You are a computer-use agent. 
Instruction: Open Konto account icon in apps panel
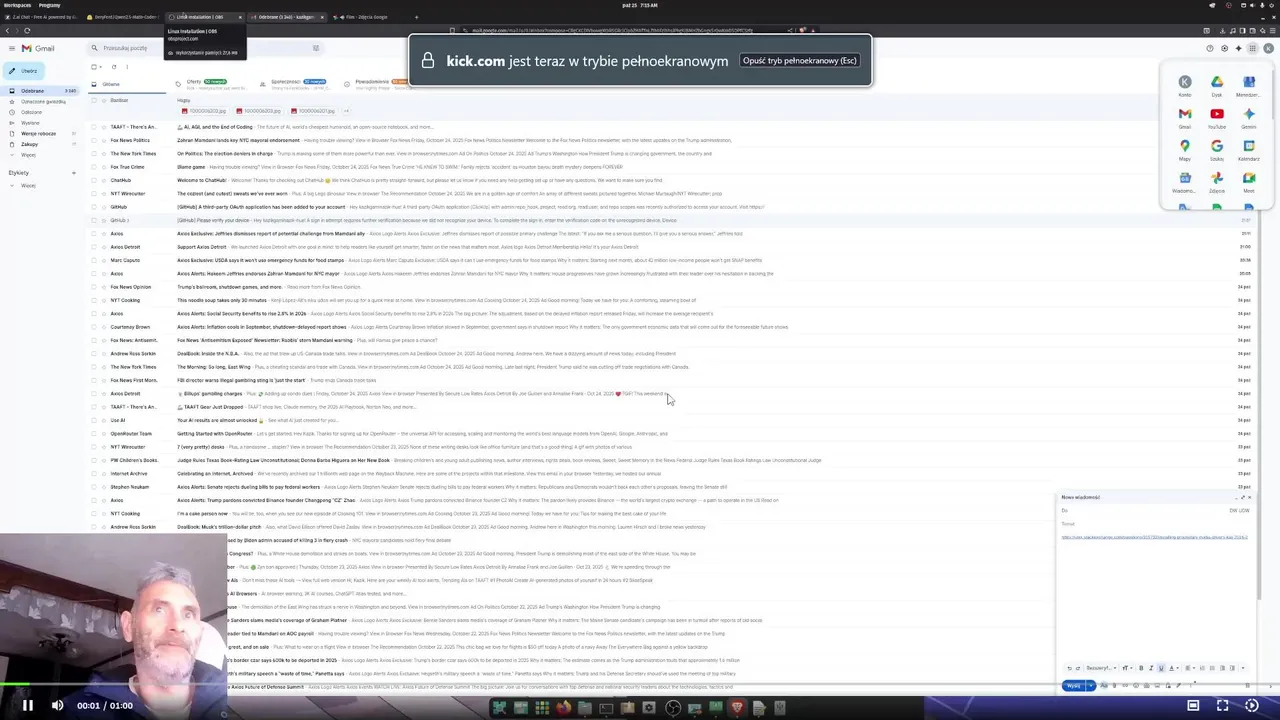(1184, 85)
